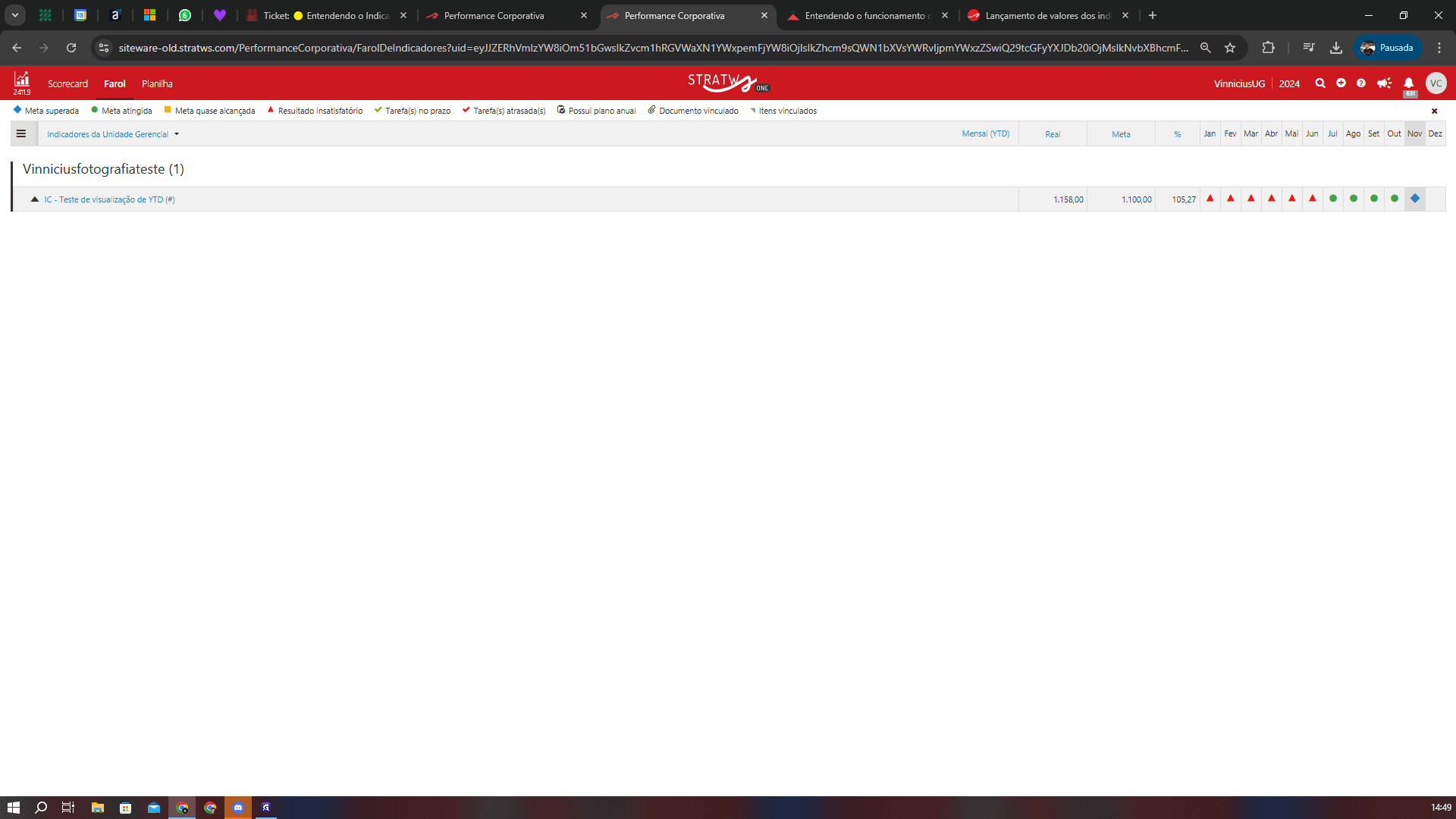Select the highlighted Nov month header
The width and height of the screenshot is (1456, 819).
(1414, 134)
